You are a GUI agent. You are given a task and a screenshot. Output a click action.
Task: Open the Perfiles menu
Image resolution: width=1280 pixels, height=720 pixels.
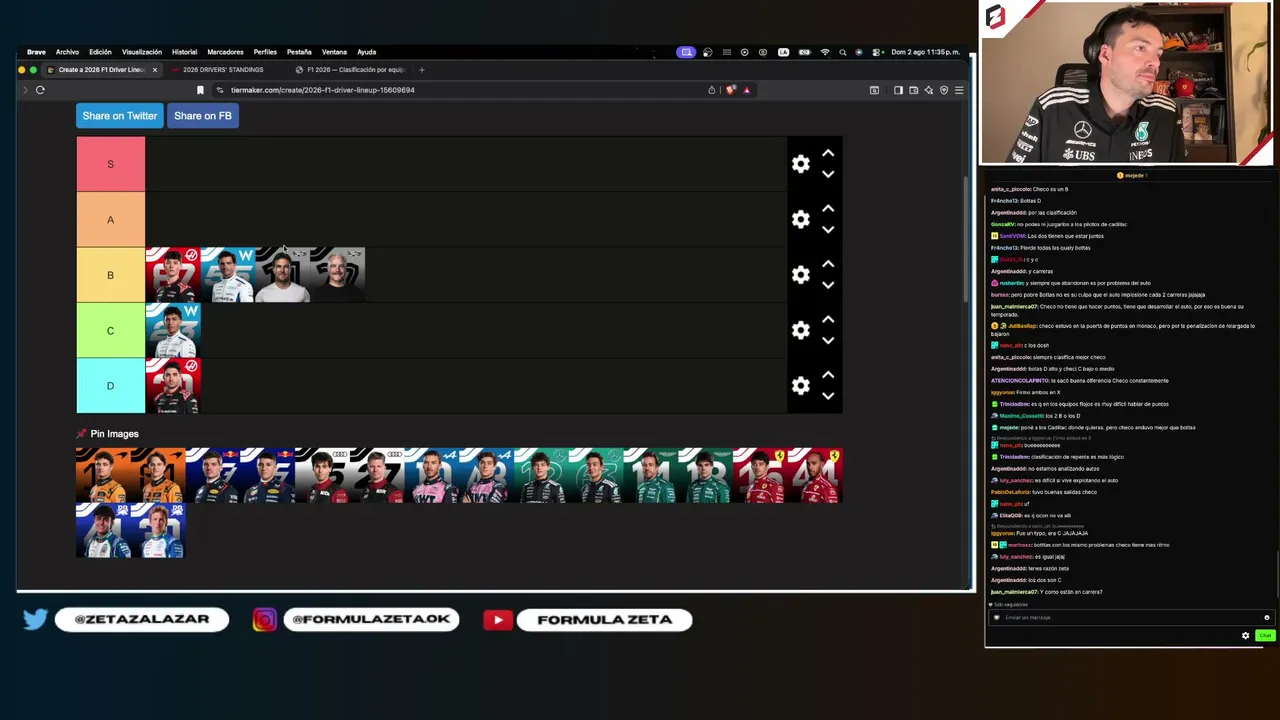click(x=265, y=52)
